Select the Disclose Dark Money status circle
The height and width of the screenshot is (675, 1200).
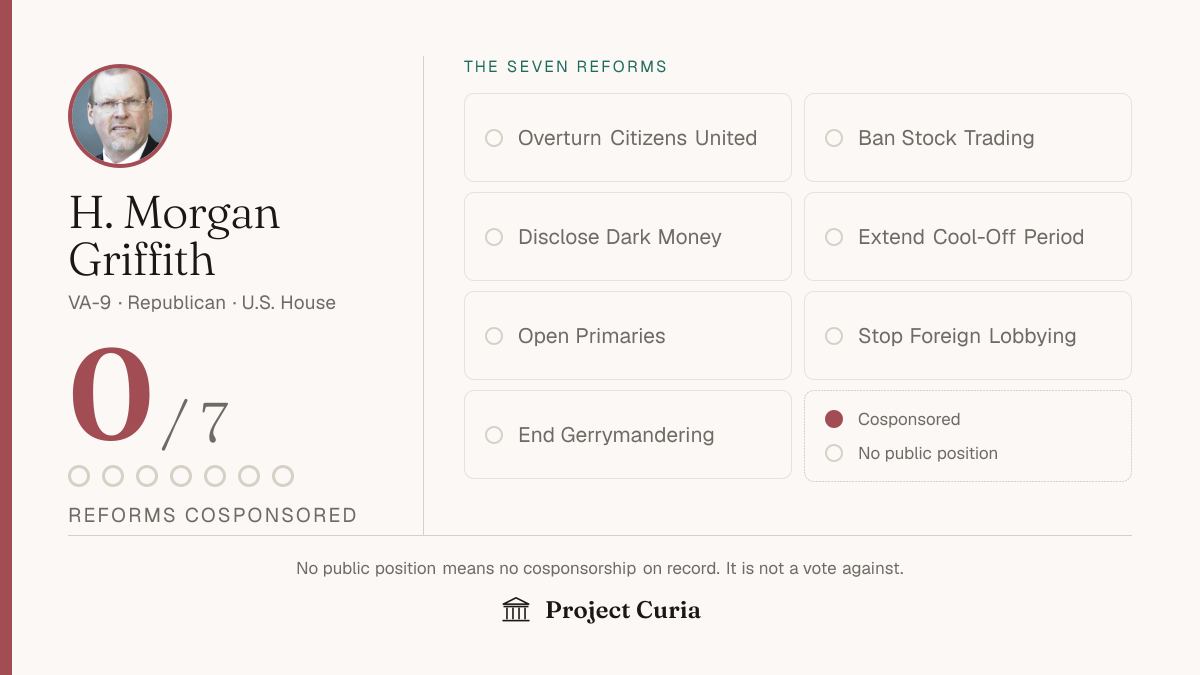pos(494,237)
